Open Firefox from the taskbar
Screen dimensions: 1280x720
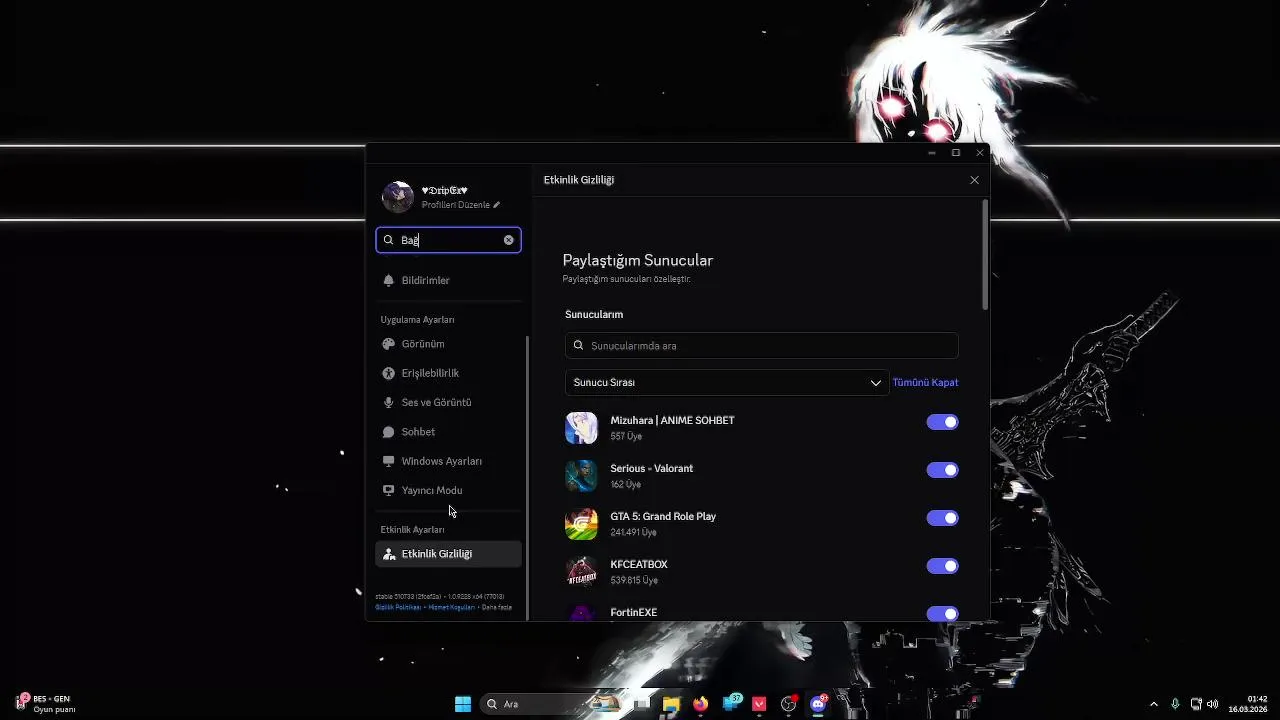[x=700, y=704]
